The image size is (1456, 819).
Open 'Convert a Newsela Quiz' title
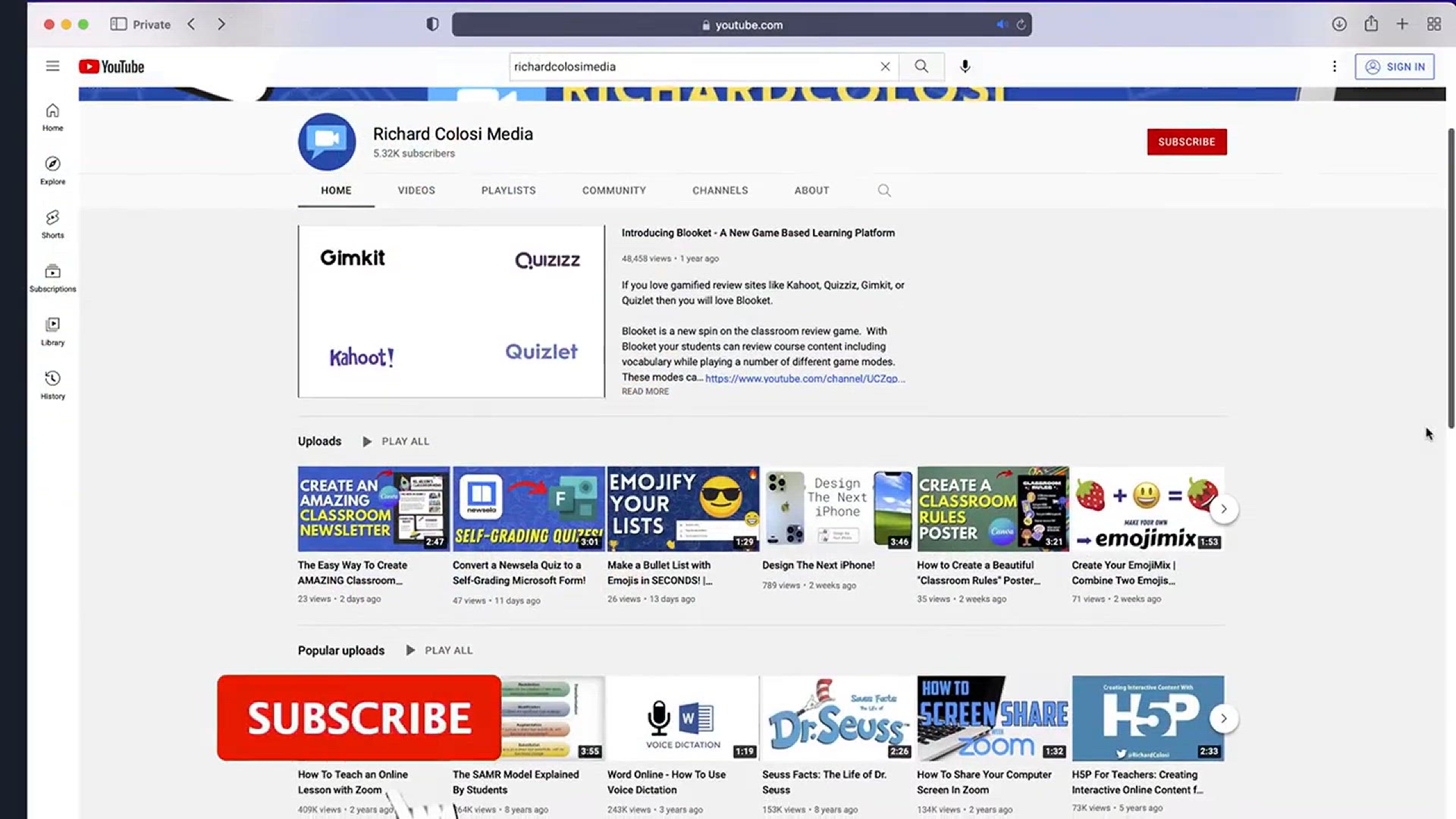coord(519,573)
